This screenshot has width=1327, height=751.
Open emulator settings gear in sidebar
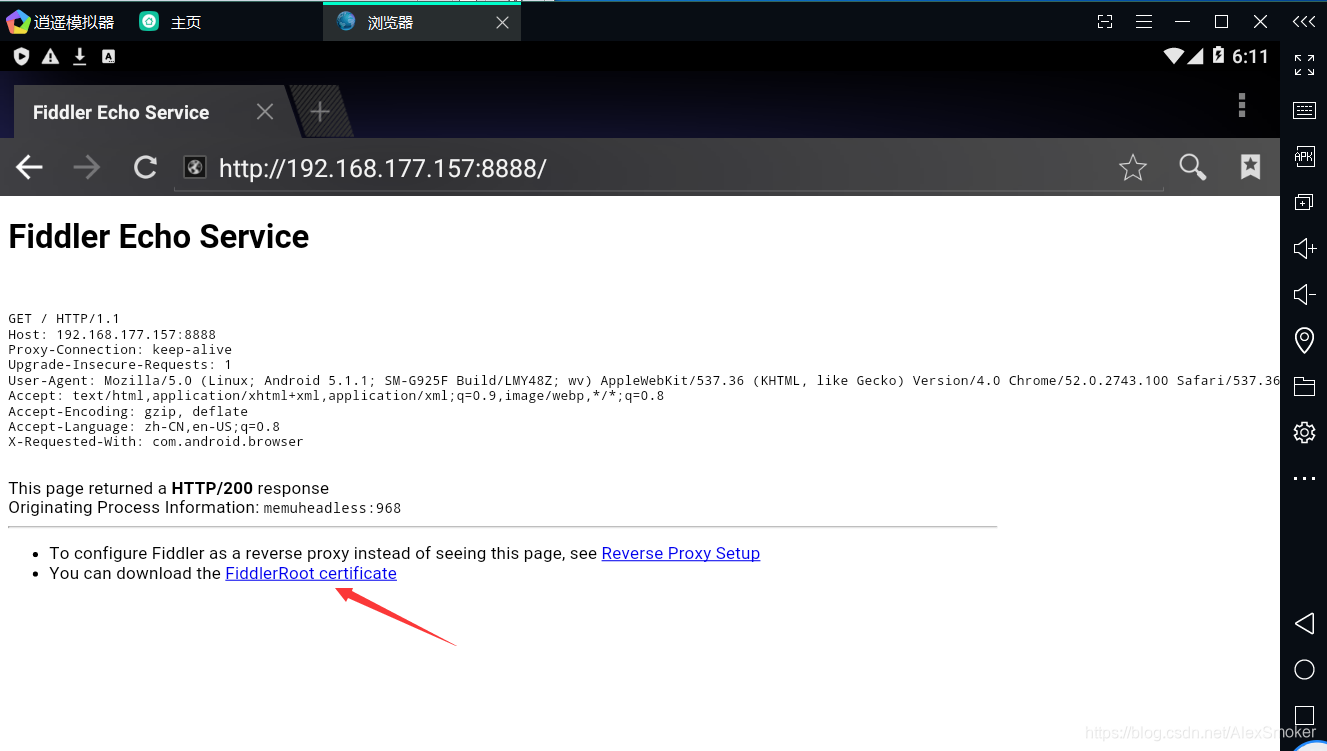[1304, 432]
